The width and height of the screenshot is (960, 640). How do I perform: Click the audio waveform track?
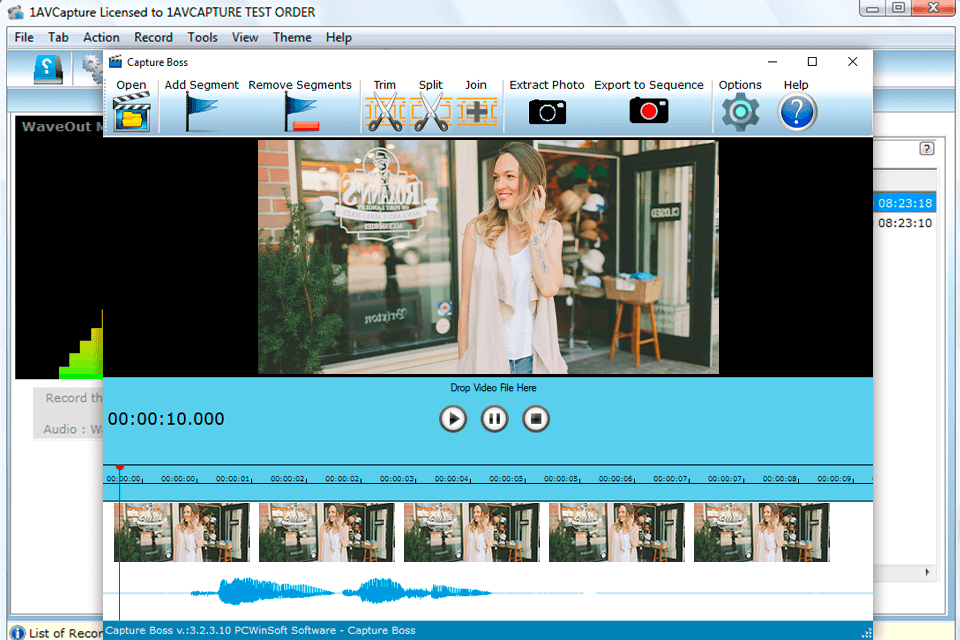(487, 592)
